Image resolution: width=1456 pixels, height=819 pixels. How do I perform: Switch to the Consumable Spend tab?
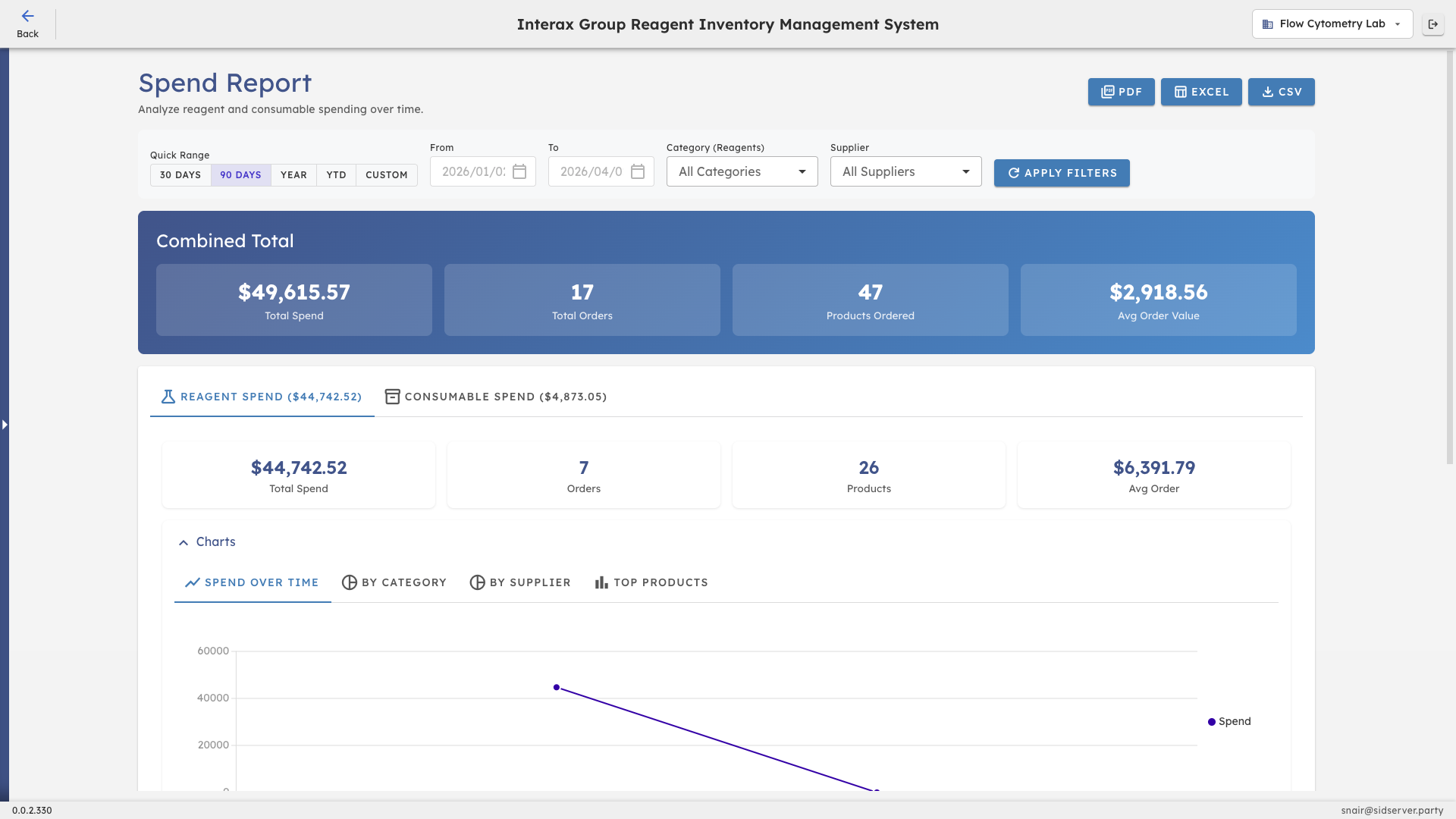(497, 396)
